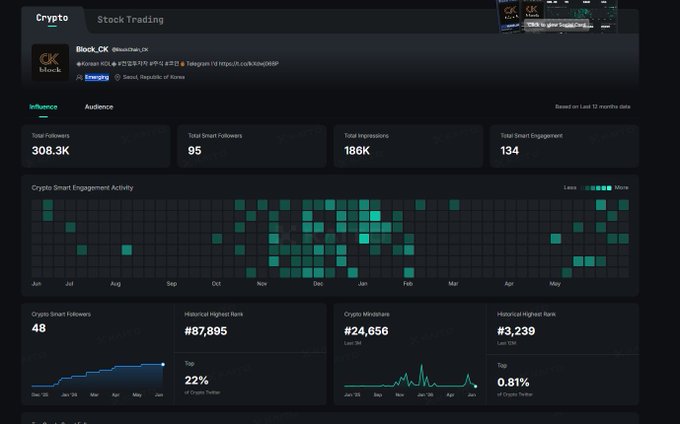Click the Crypto Mindshare #24,656 value

click(x=366, y=331)
